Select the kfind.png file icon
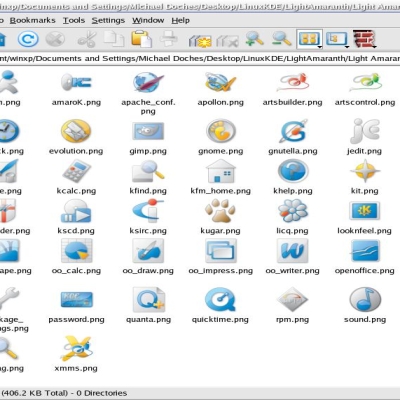Screen dimensions: 400x400 (x=148, y=171)
